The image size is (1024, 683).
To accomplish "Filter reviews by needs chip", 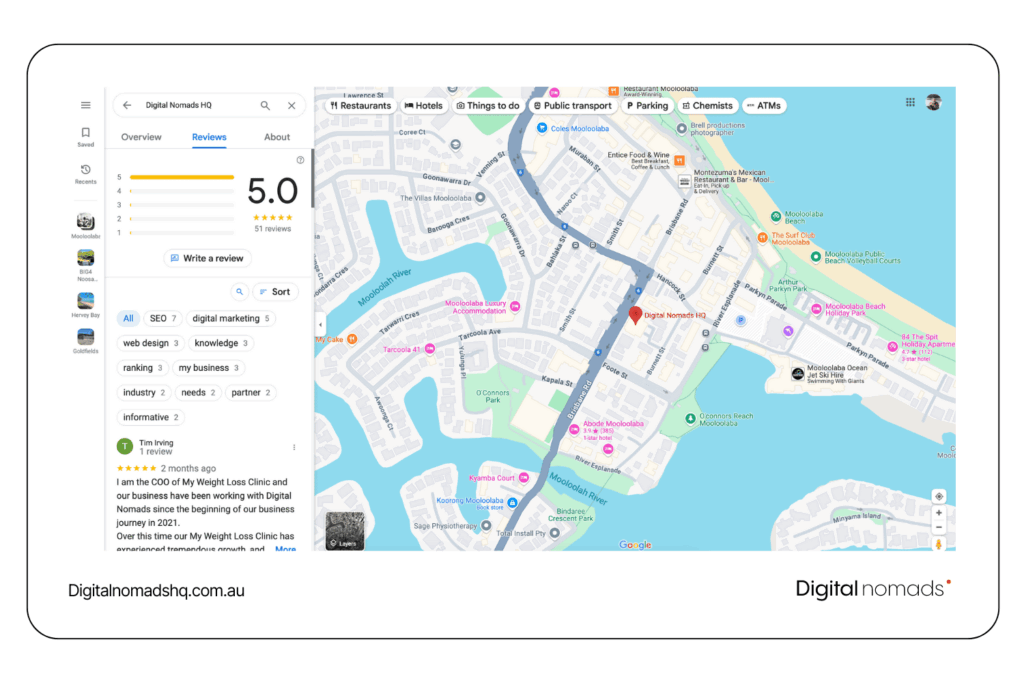I will pos(198,393).
